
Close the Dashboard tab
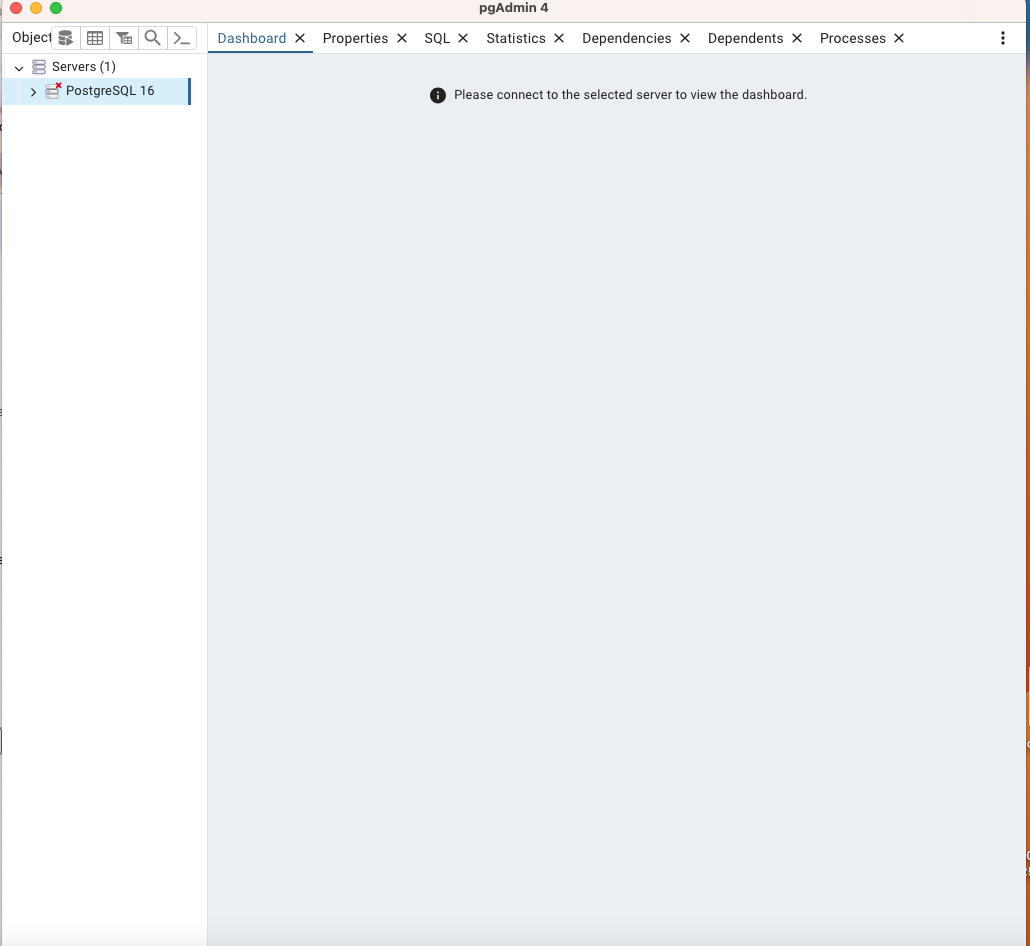pos(299,38)
